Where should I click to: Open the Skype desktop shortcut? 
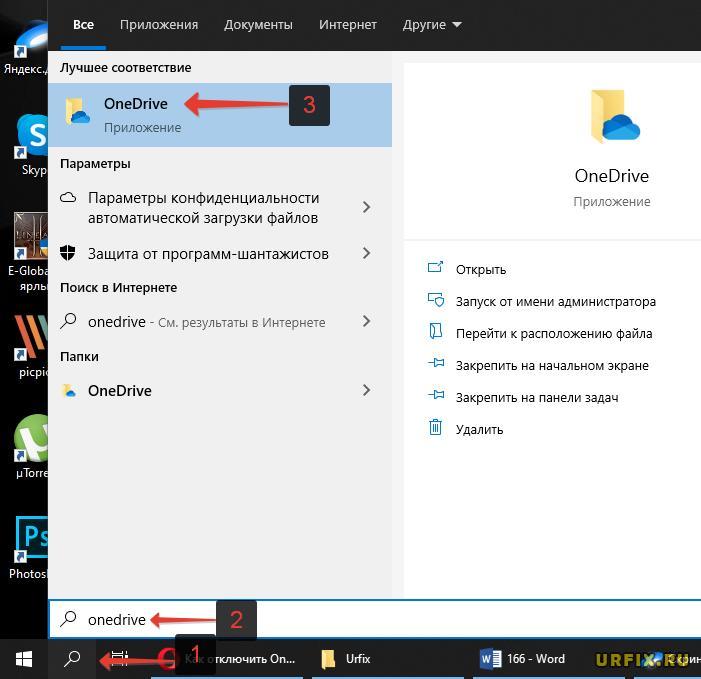[x=30, y=145]
